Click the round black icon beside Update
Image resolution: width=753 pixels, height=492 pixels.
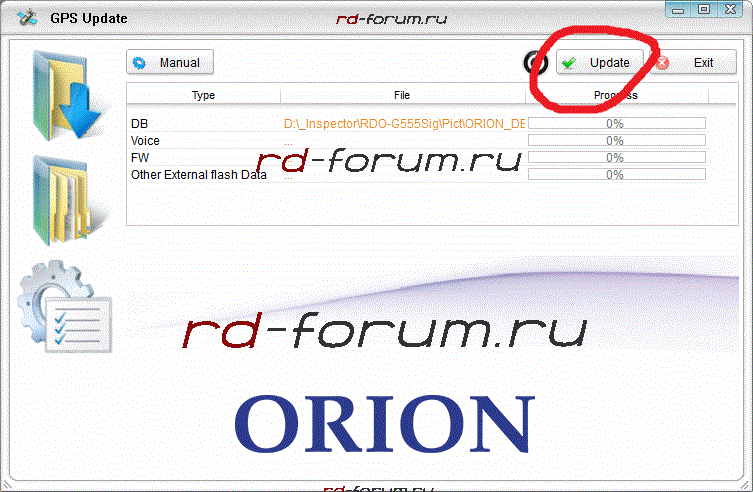pyautogui.click(x=535, y=62)
